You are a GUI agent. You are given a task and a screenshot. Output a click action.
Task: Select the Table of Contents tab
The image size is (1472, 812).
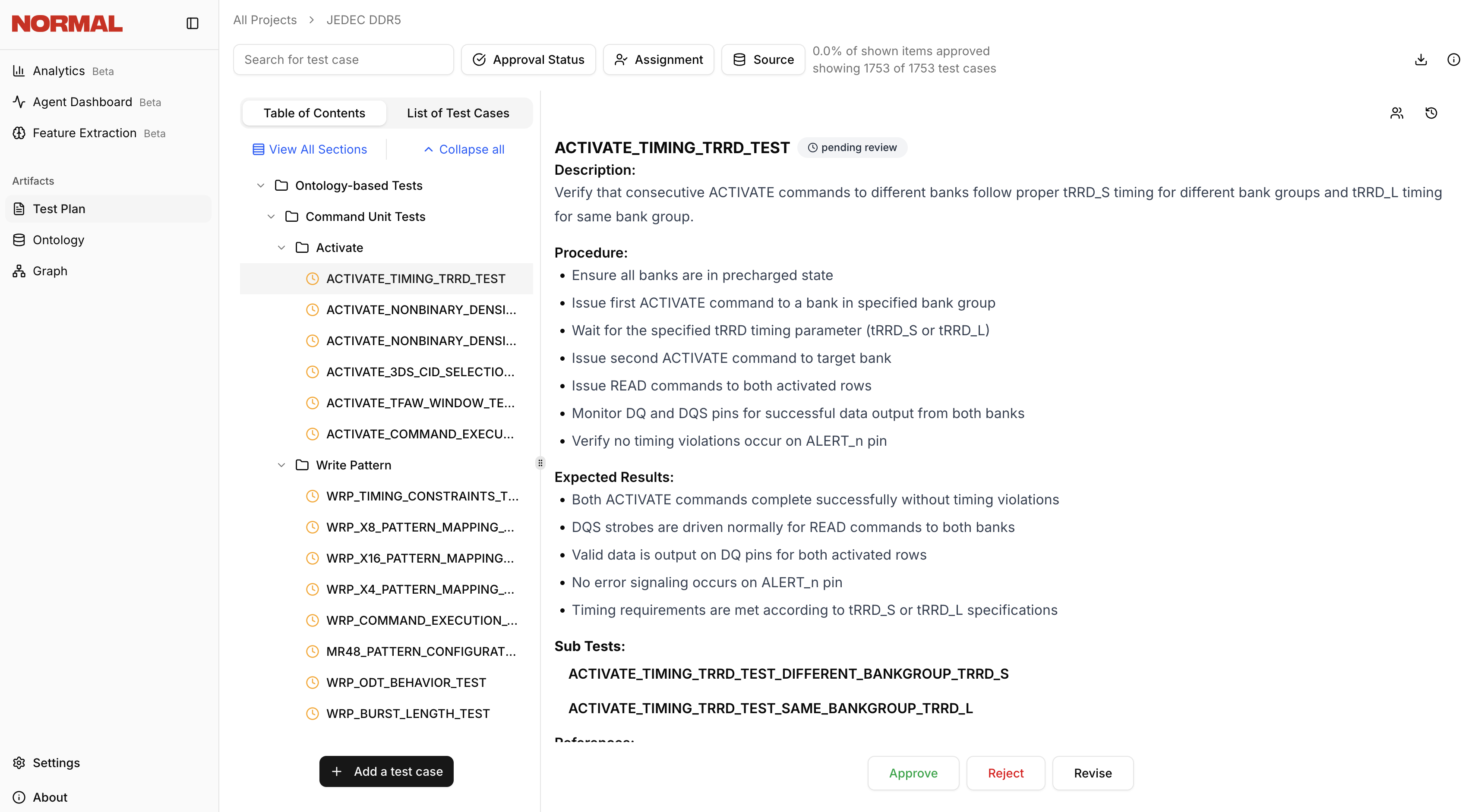point(314,113)
